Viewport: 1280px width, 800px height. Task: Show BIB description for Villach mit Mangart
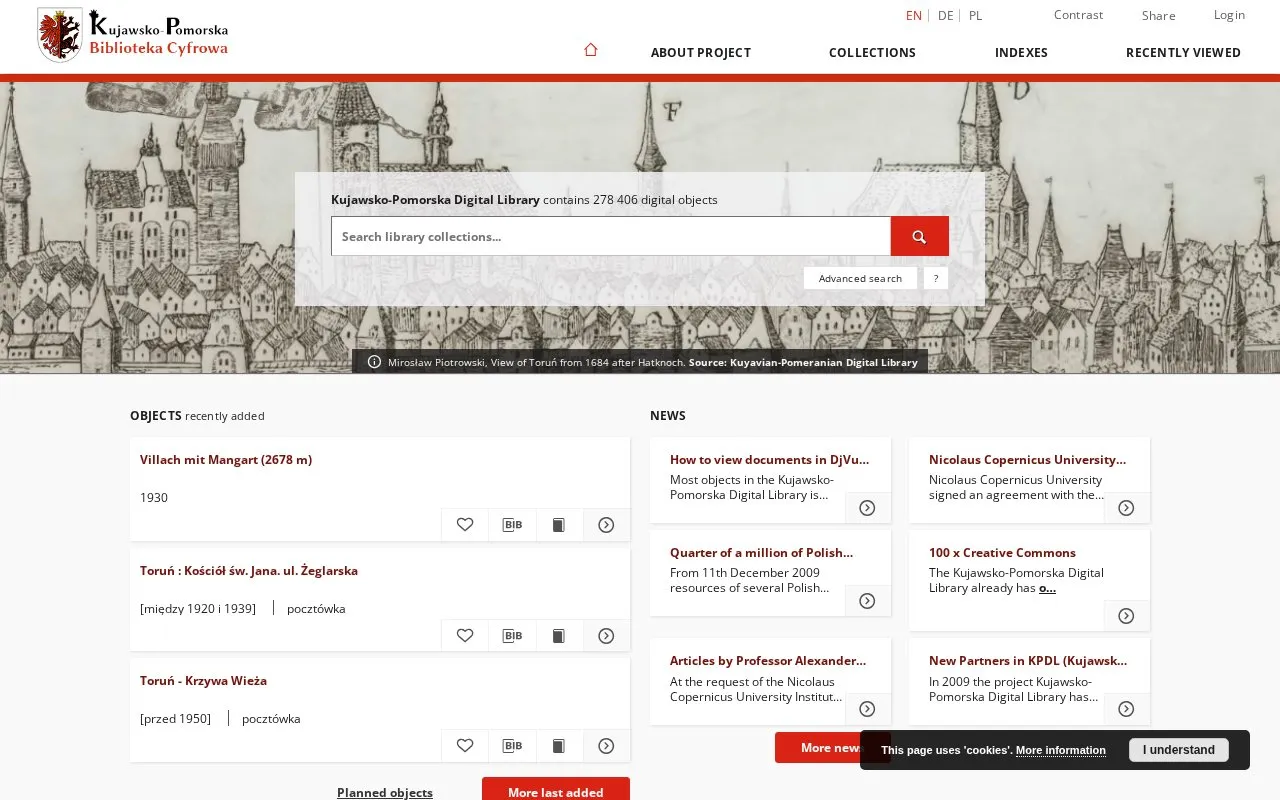512,525
